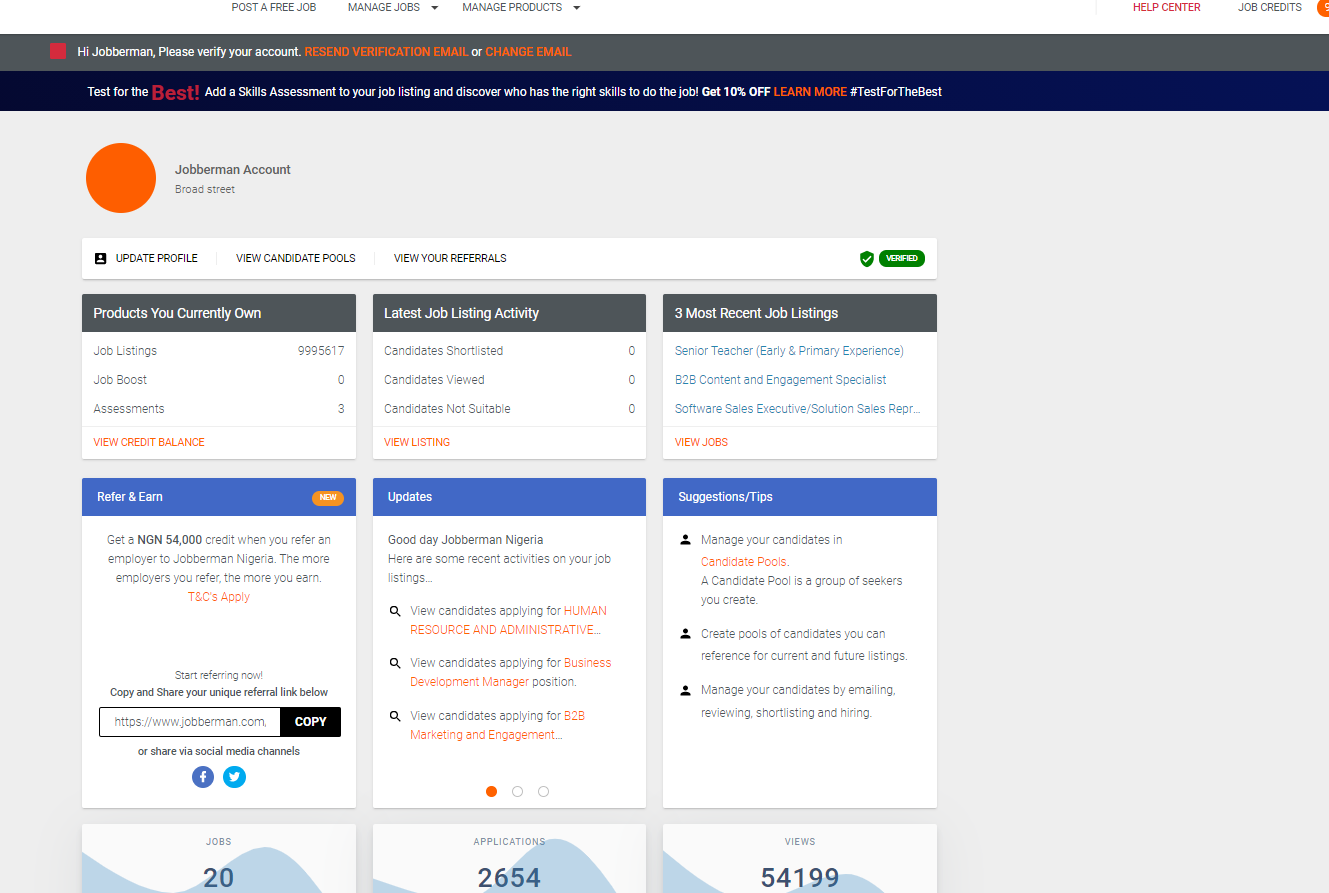Click Candidates Shortlisted row
This screenshot has width=1329, height=893.
(509, 351)
